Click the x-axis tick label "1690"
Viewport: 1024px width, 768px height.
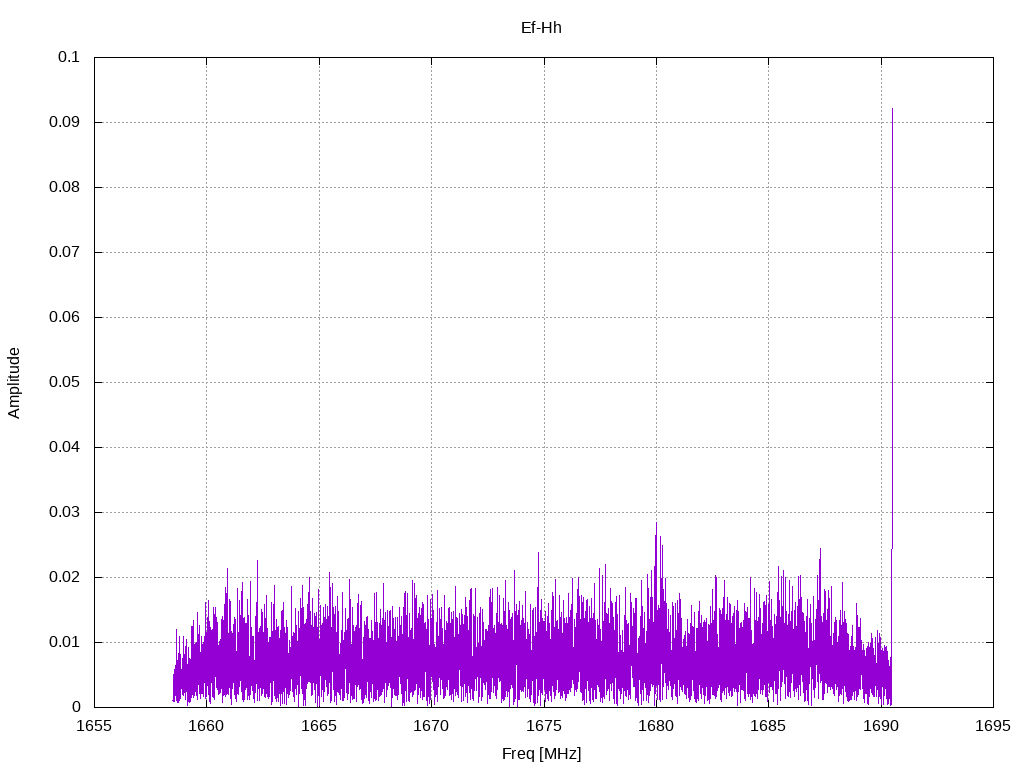coord(881,726)
